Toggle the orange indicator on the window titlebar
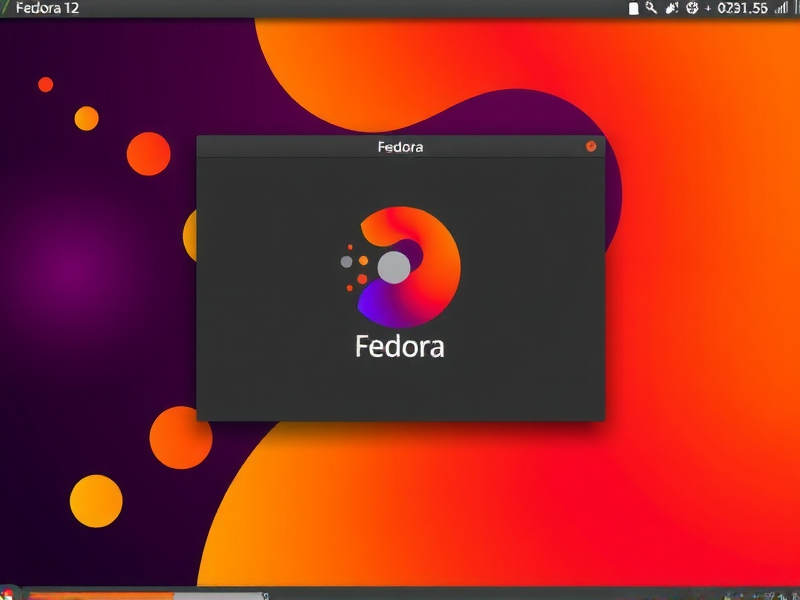This screenshot has width=800, height=600. click(590, 146)
